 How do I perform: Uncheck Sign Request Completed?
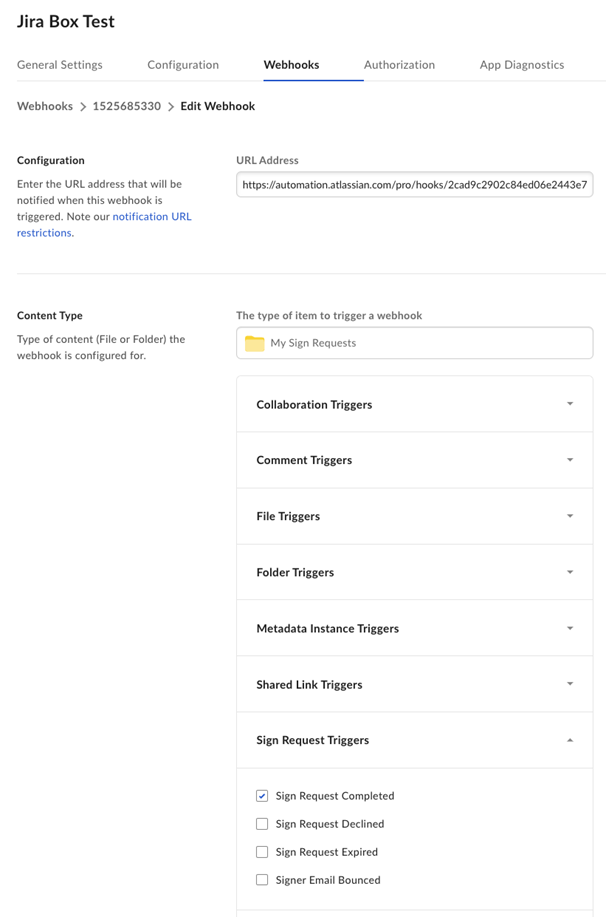(x=262, y=796)
